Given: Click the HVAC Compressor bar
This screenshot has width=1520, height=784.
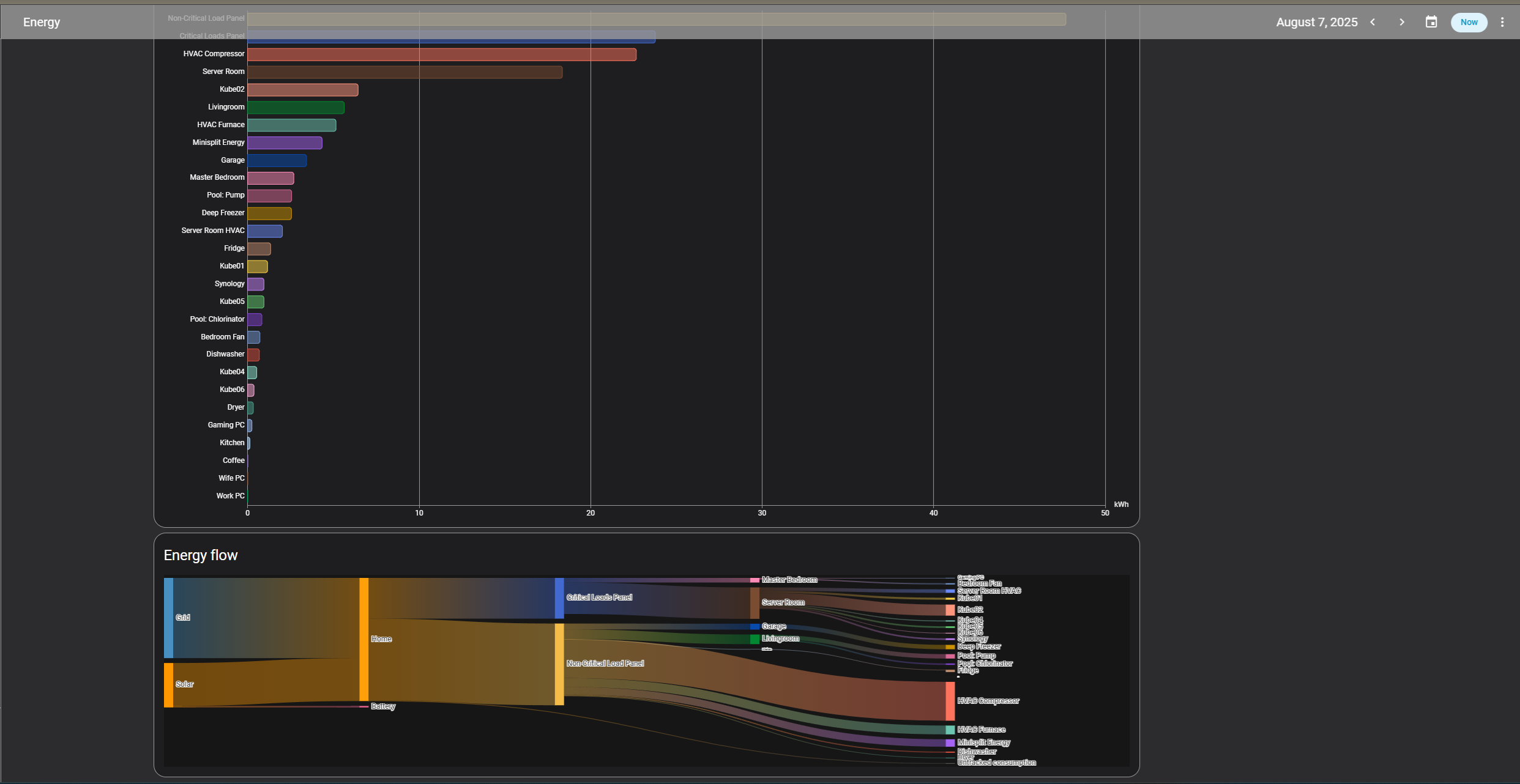Looking at the screenshot, I should [442, 54].
